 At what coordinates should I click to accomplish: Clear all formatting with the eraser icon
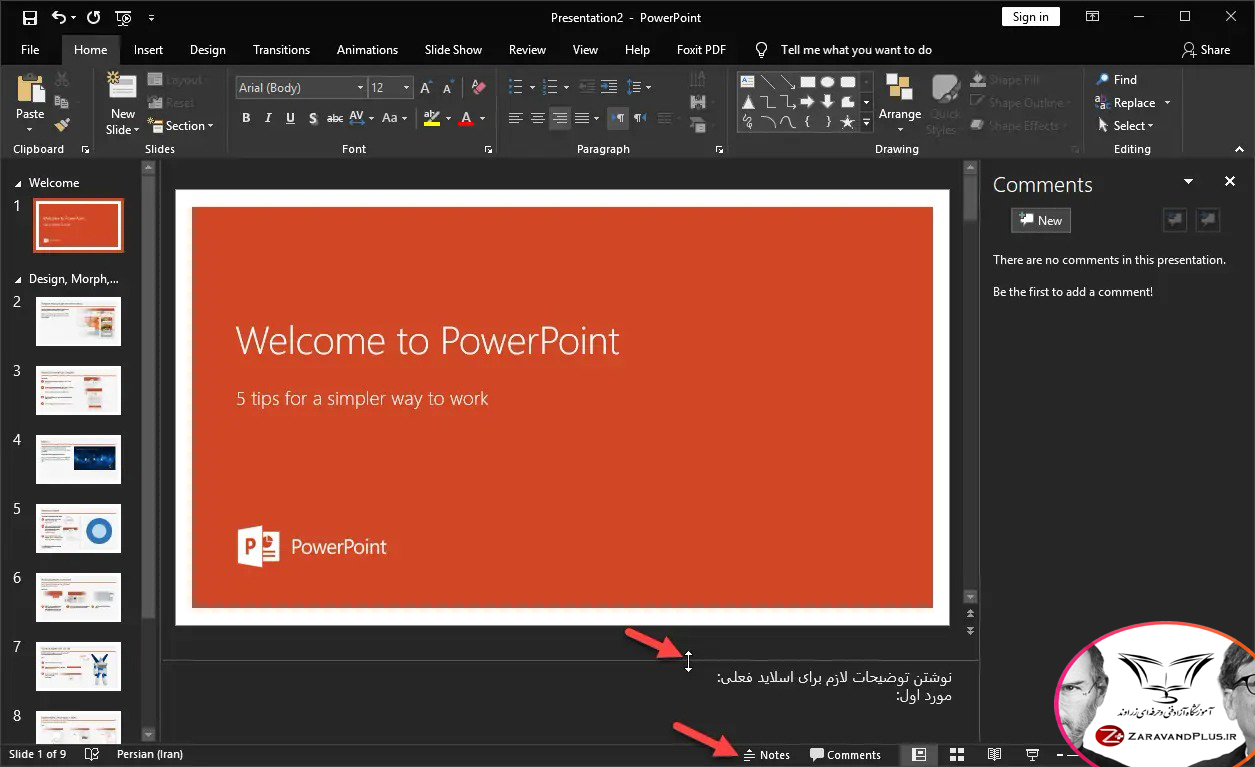coord(477,88)
